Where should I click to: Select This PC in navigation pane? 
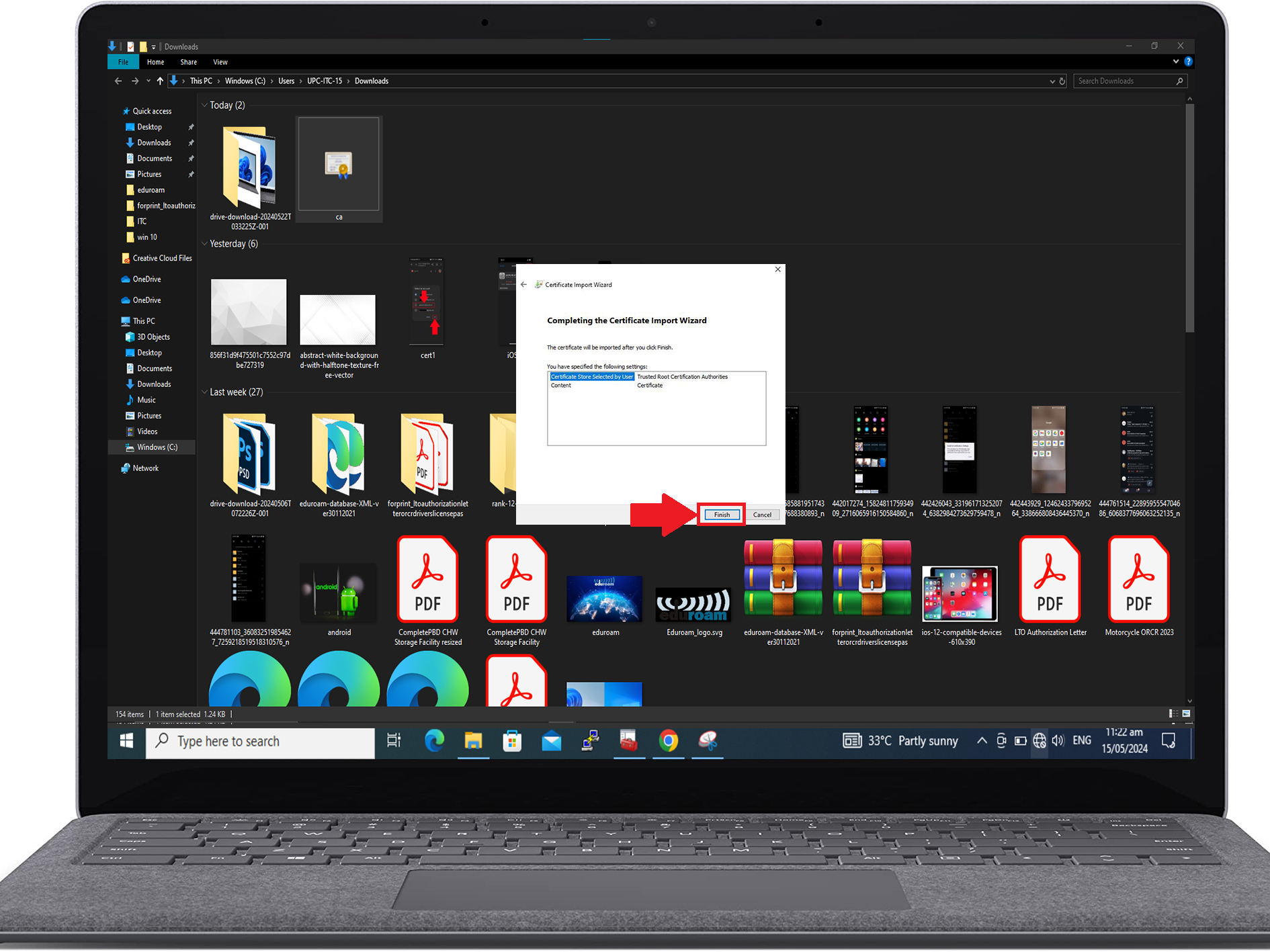point(144,322)
